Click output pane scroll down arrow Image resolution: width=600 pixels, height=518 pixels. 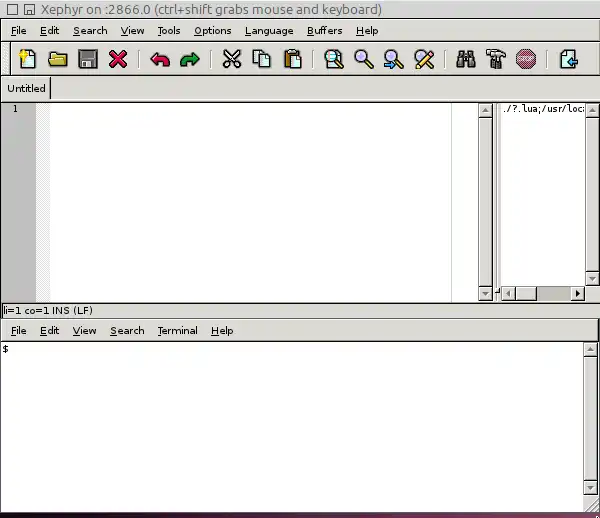pyautogui.click(x=592, y=278)
